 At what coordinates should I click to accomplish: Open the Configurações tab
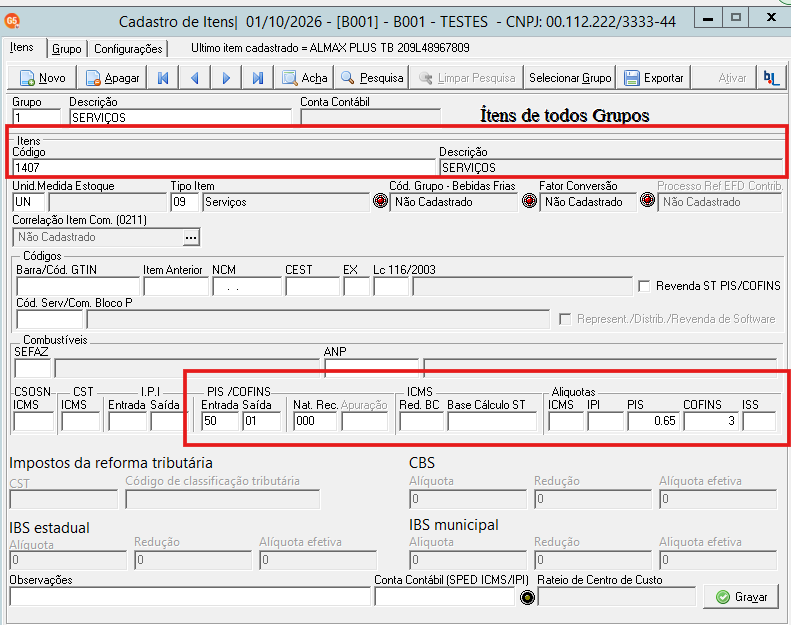(x=128, y=49)
